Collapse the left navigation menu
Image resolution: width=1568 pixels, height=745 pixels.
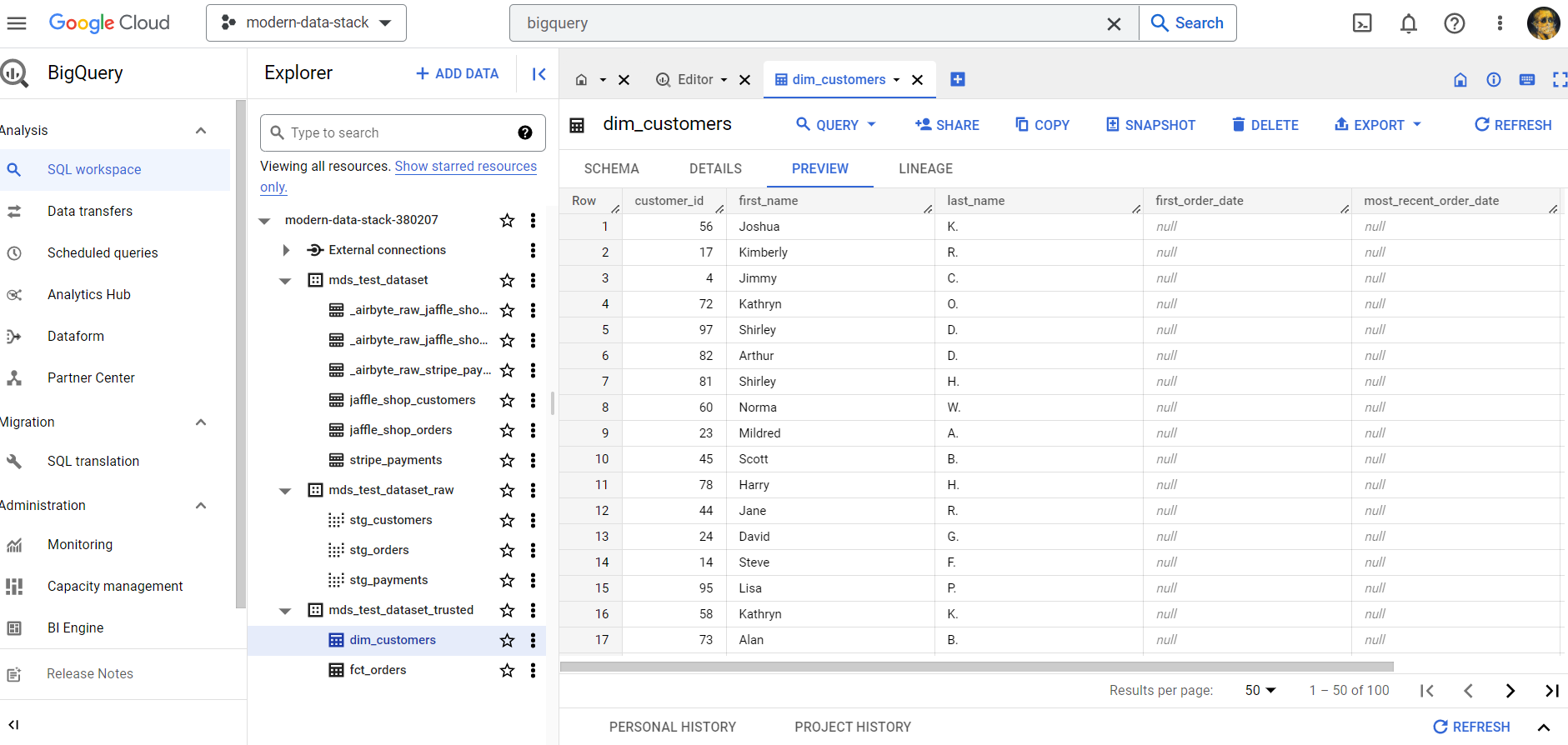(x=13, y=724)
